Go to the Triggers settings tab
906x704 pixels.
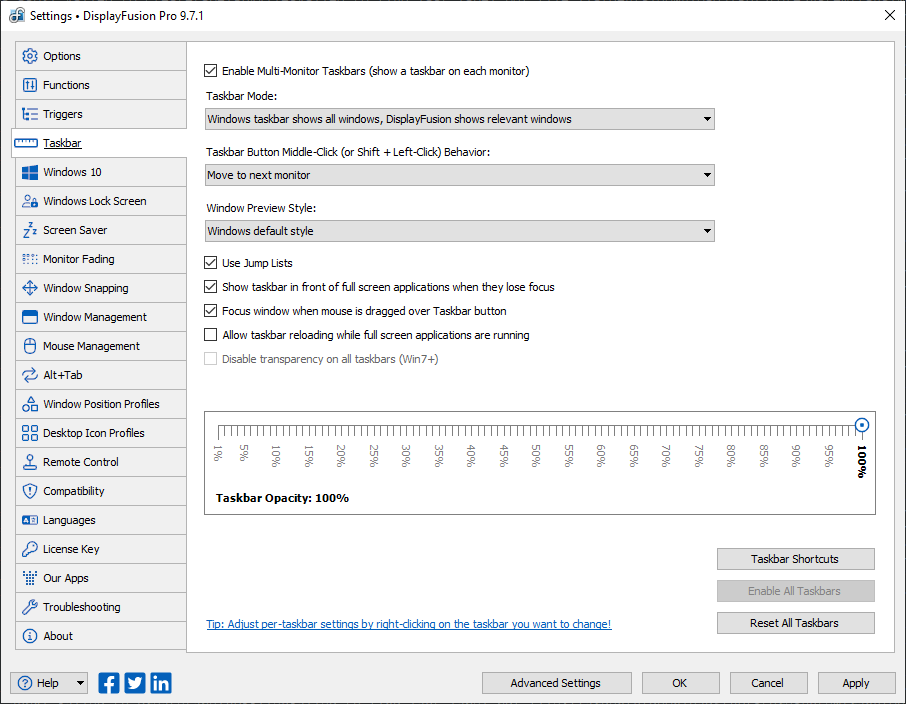pos(63,114)
